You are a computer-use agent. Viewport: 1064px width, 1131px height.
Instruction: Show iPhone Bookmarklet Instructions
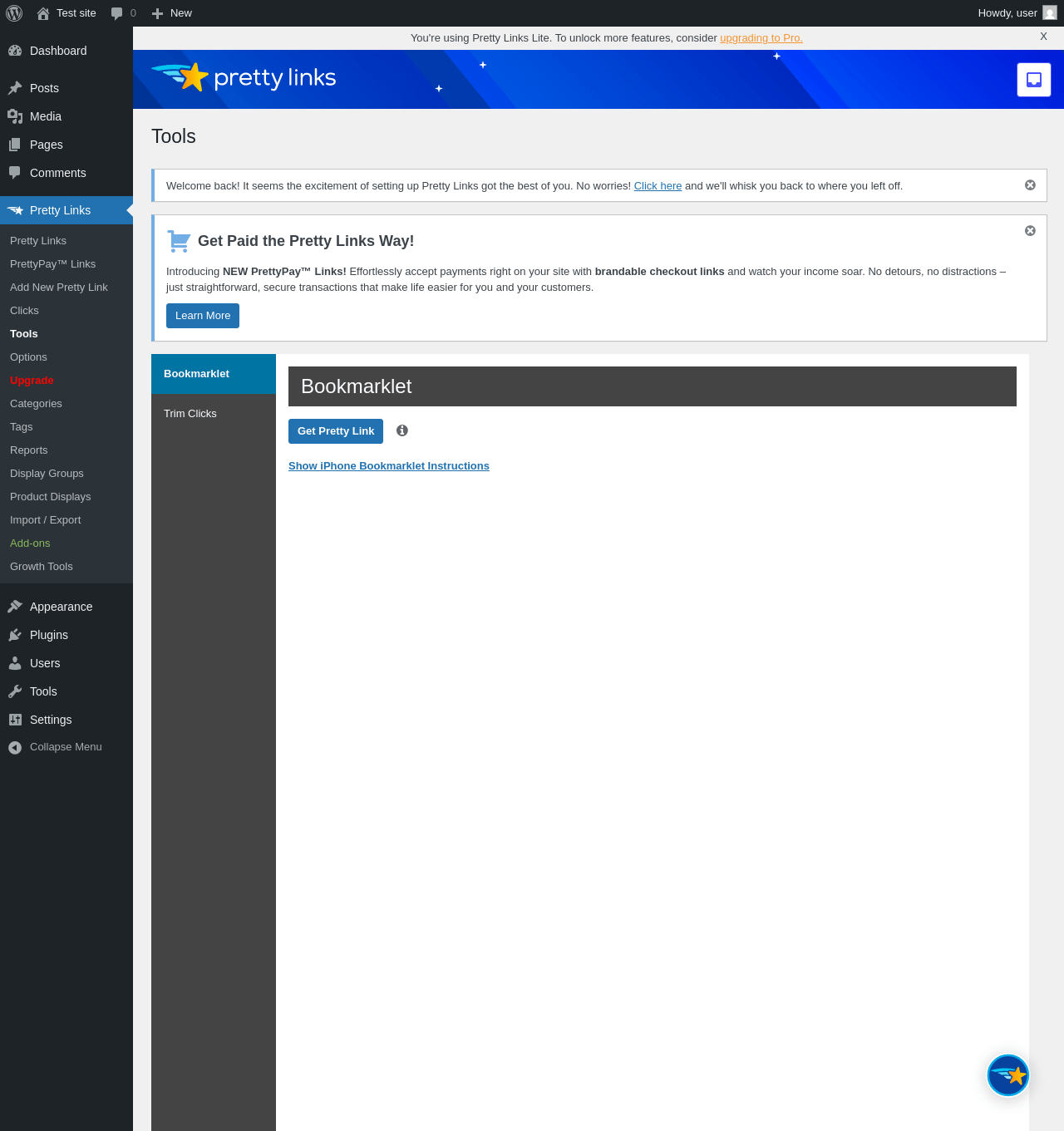[389, 466]
